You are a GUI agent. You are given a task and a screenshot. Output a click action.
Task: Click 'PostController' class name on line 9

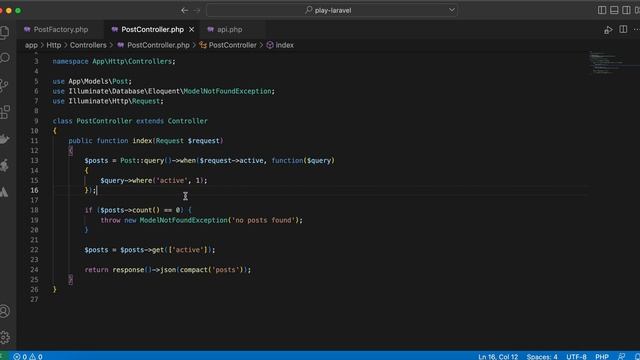(104, 121)
